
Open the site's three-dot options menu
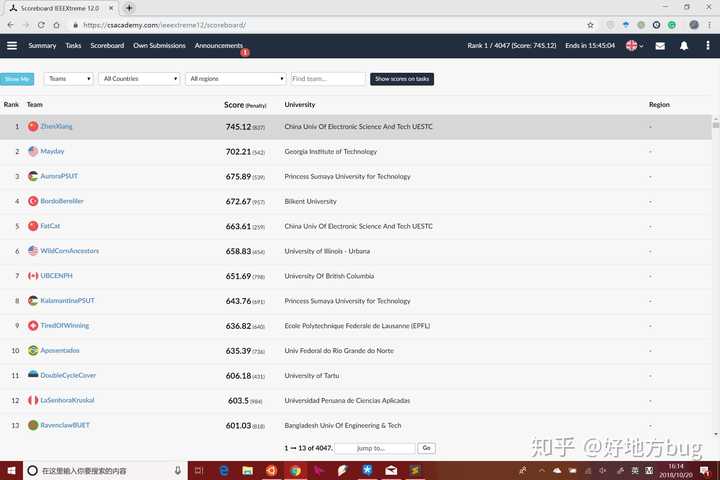(708, 45)
